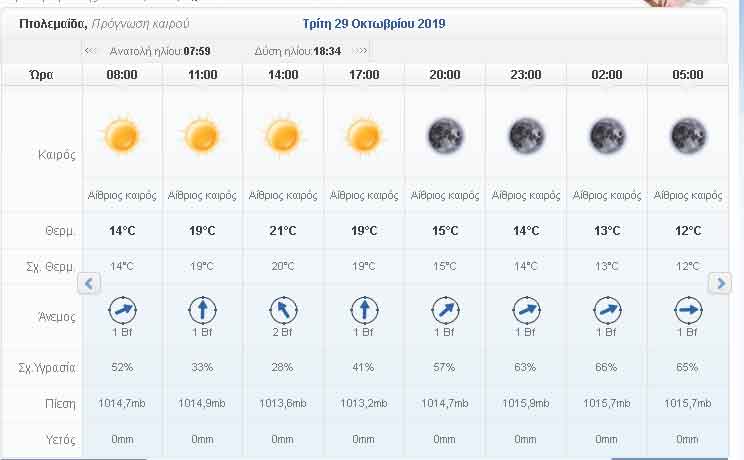Click the sun icon for 14:00
This screenshot has height=460, width=744.
coord(283,134)
